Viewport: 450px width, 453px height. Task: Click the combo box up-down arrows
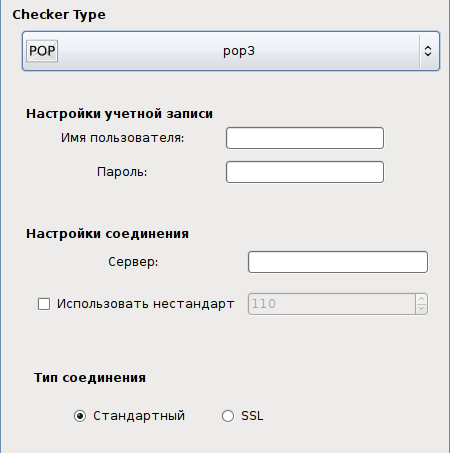428,51
